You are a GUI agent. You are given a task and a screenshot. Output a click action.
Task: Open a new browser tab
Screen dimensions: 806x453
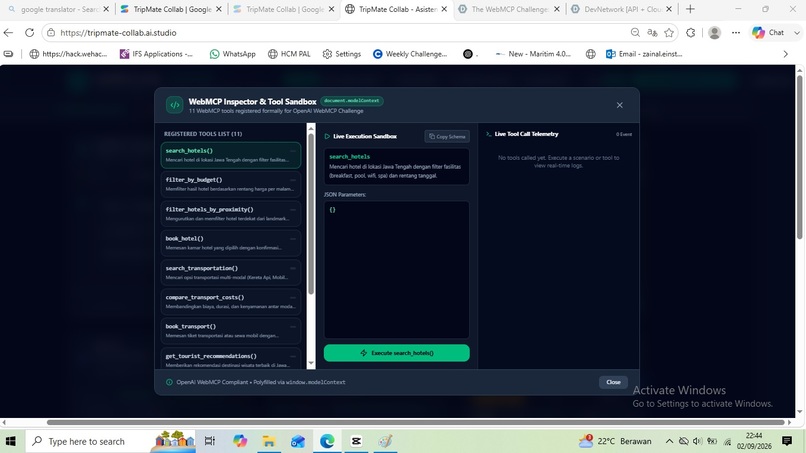click(690, 9)
